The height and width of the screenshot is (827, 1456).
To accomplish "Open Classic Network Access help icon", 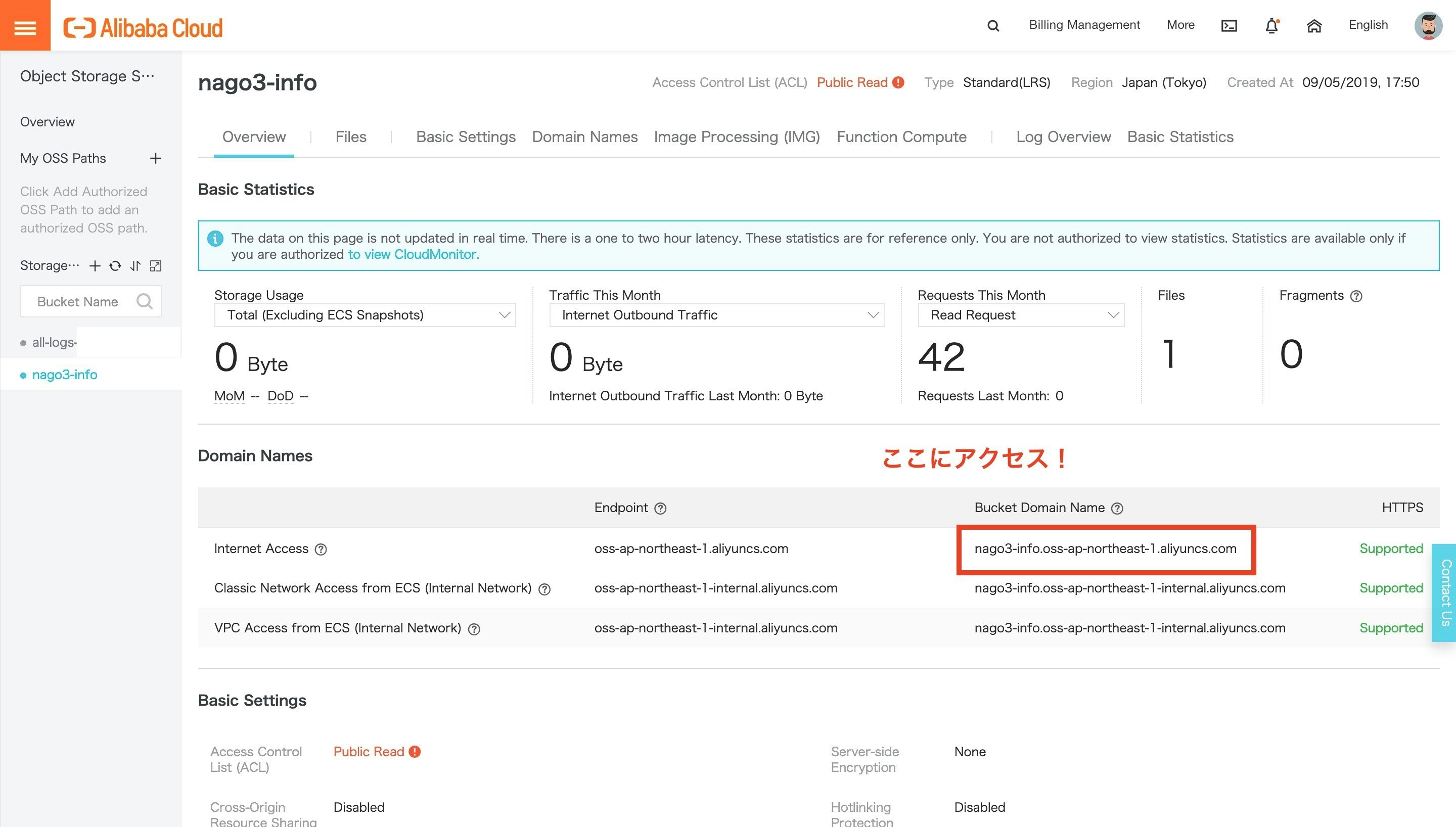I will click(x=544, y=589).
